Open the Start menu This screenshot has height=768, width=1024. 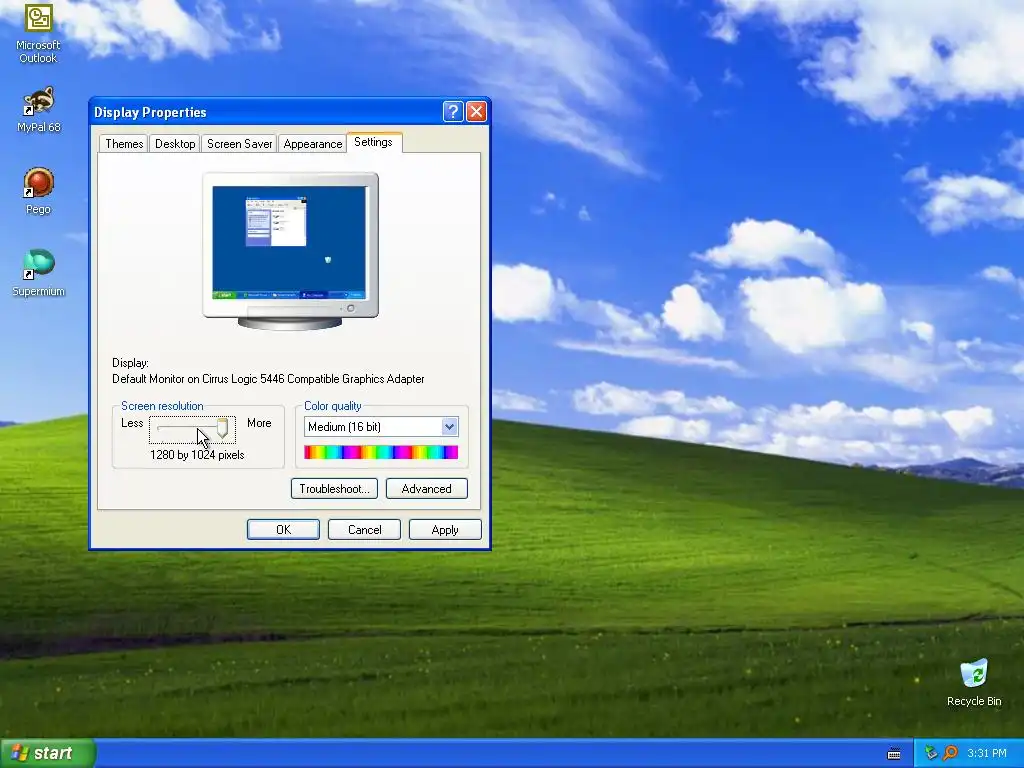[x=47, y=753]
